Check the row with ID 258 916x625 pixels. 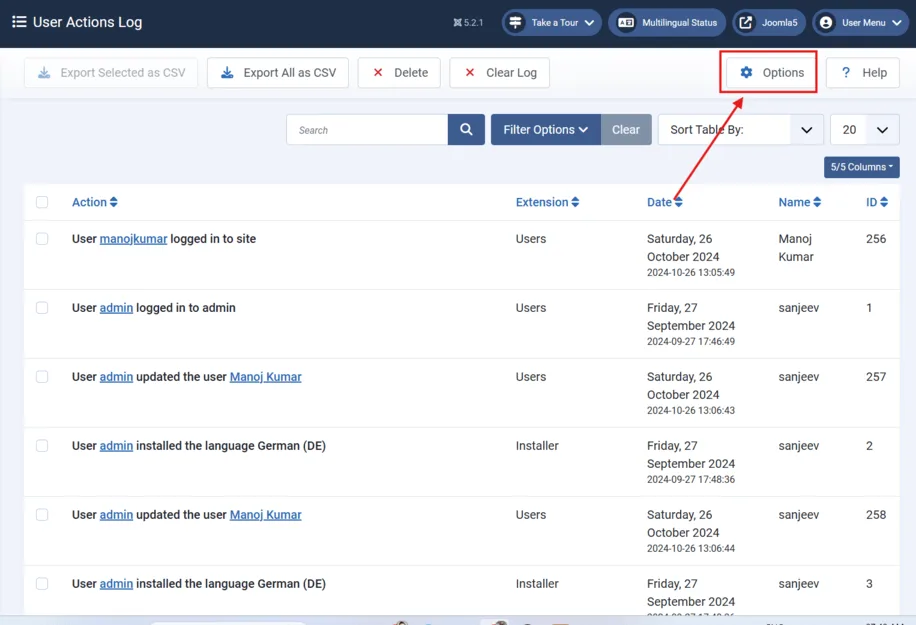pyautogui.click(x=42, y=515)
